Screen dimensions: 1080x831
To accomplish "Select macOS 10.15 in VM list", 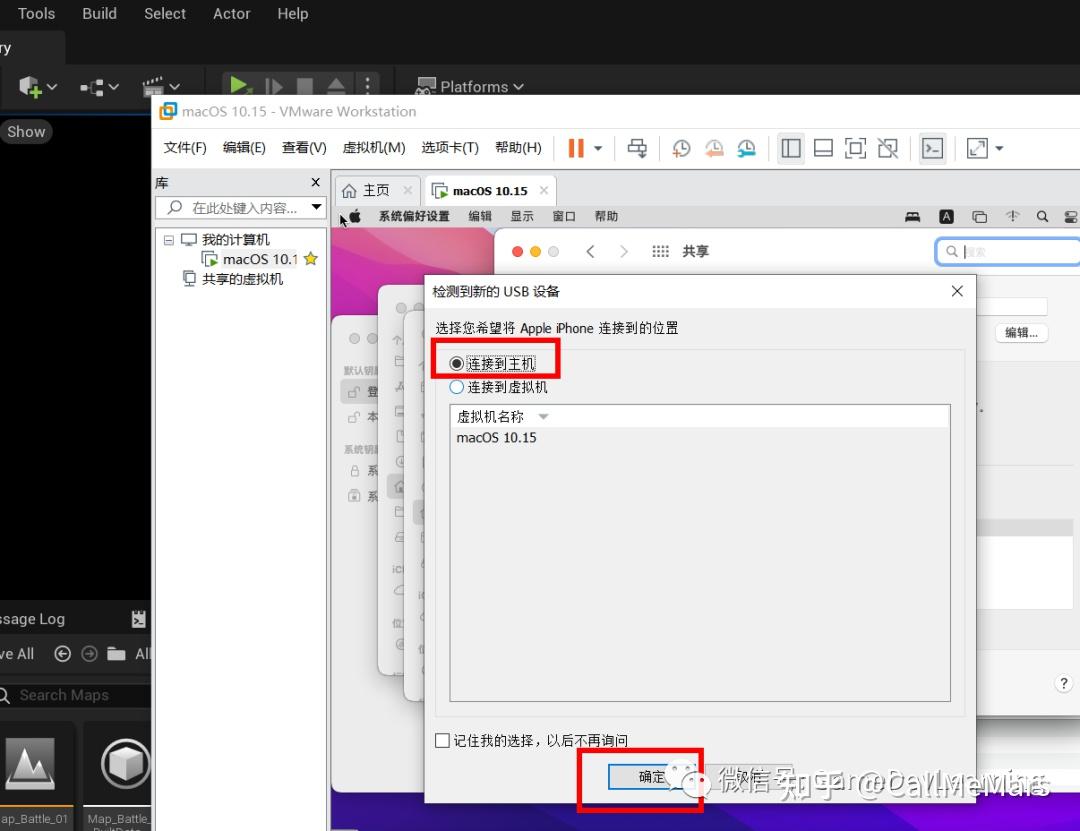I will point(497,438).
